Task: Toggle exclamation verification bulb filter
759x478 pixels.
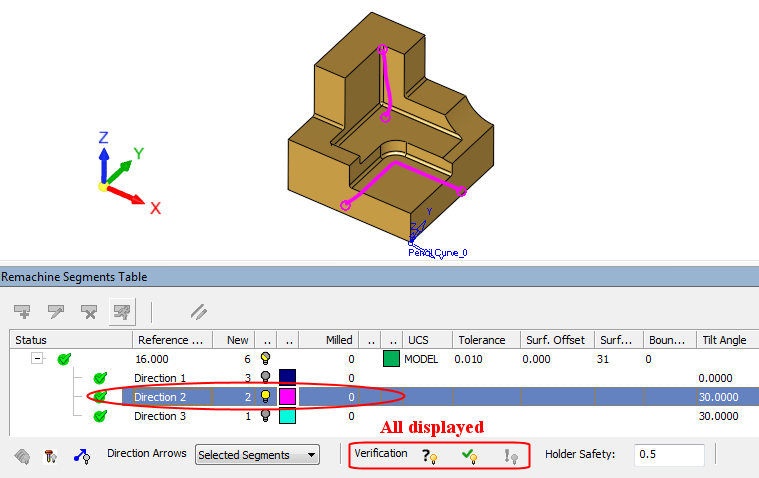Action: 510,456
